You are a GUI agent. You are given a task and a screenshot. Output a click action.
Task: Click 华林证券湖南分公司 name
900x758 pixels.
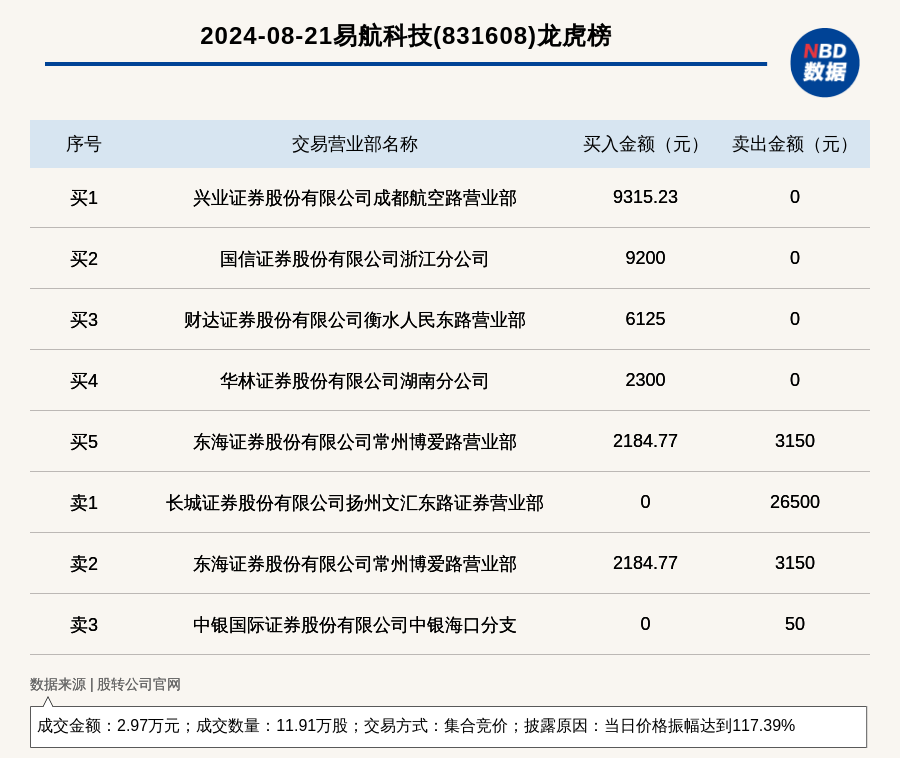click(x=354, y=381)
